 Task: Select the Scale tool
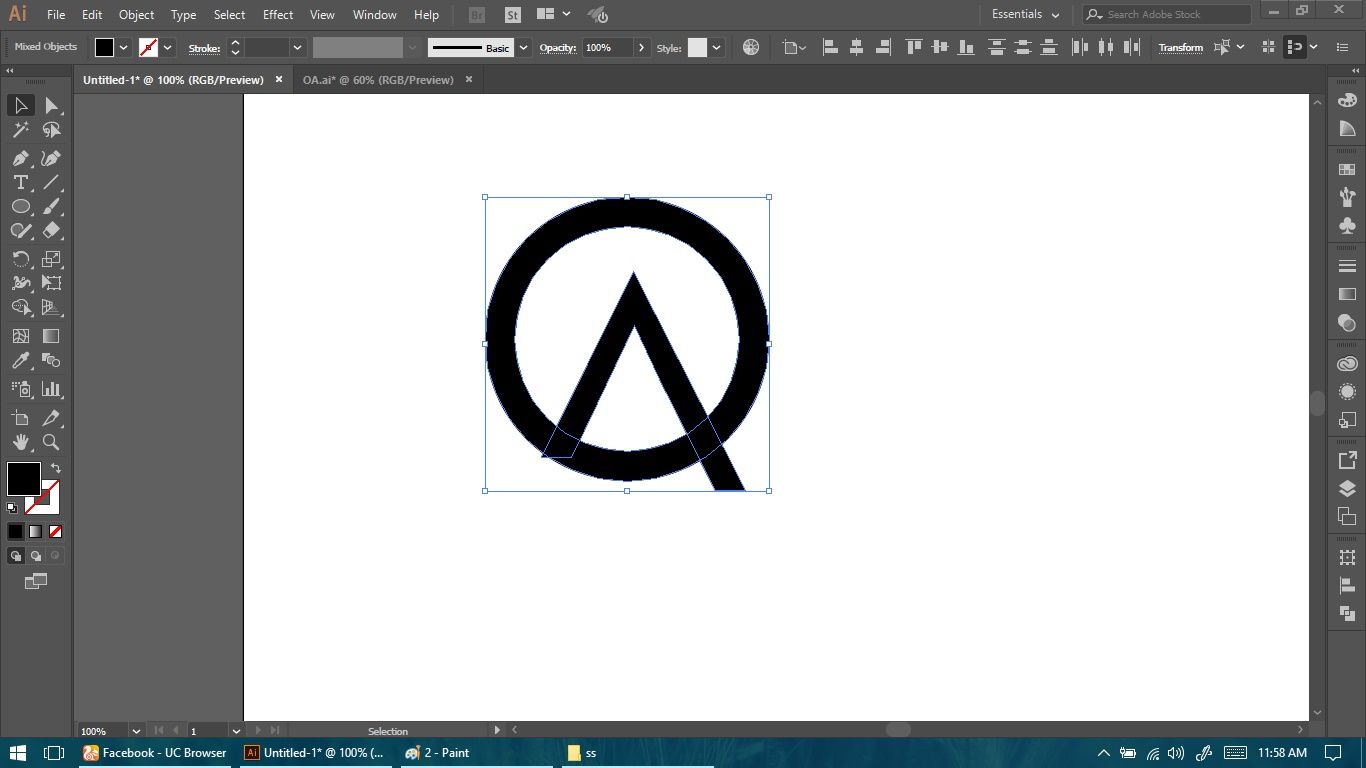tap(51, 259)
